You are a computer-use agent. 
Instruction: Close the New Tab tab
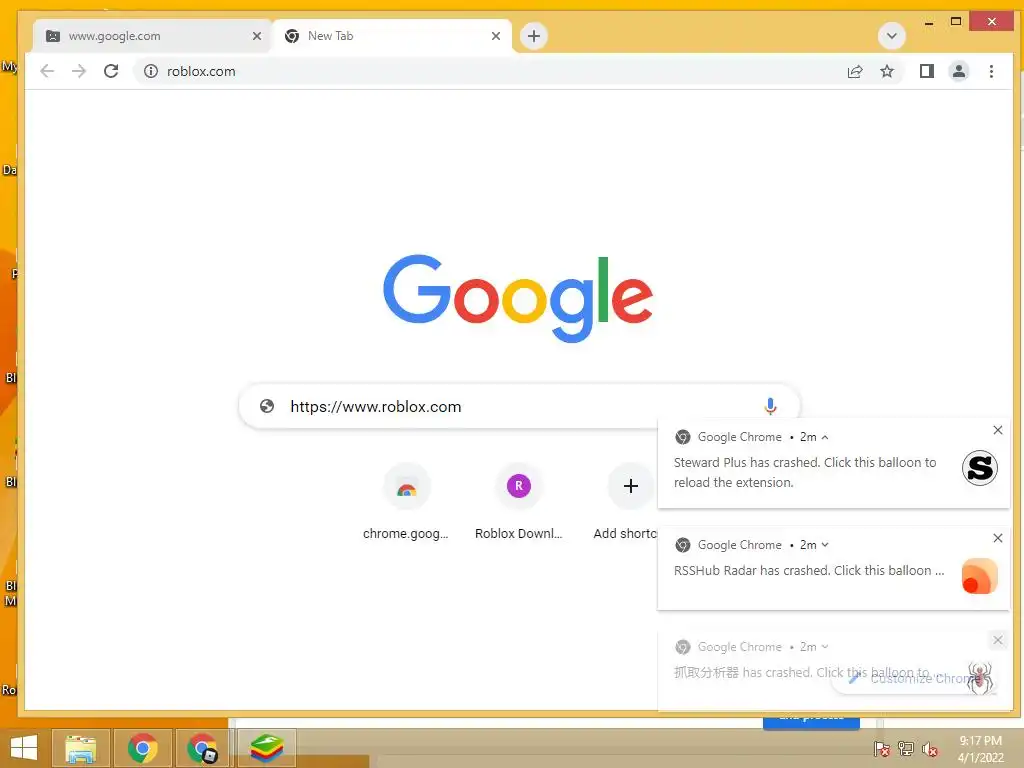click(x=496, y=36)
